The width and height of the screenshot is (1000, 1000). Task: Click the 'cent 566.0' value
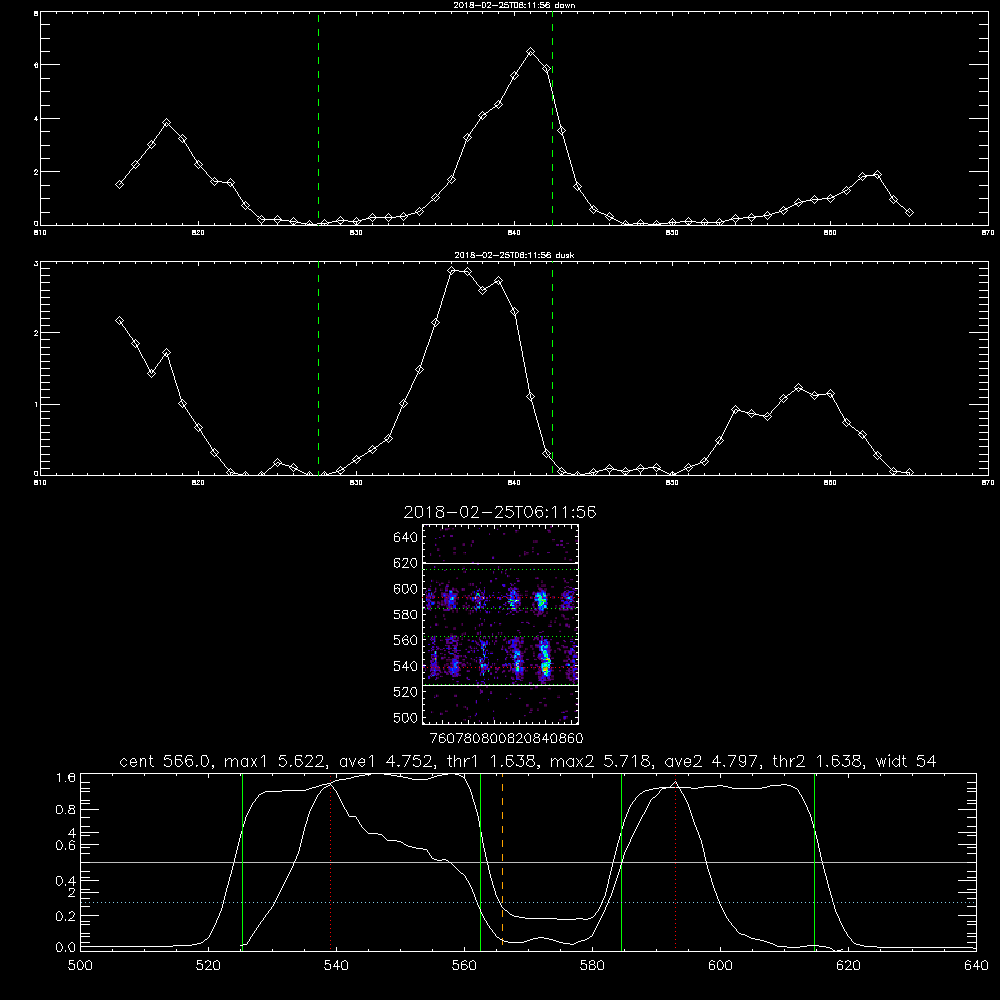point(165,761)
